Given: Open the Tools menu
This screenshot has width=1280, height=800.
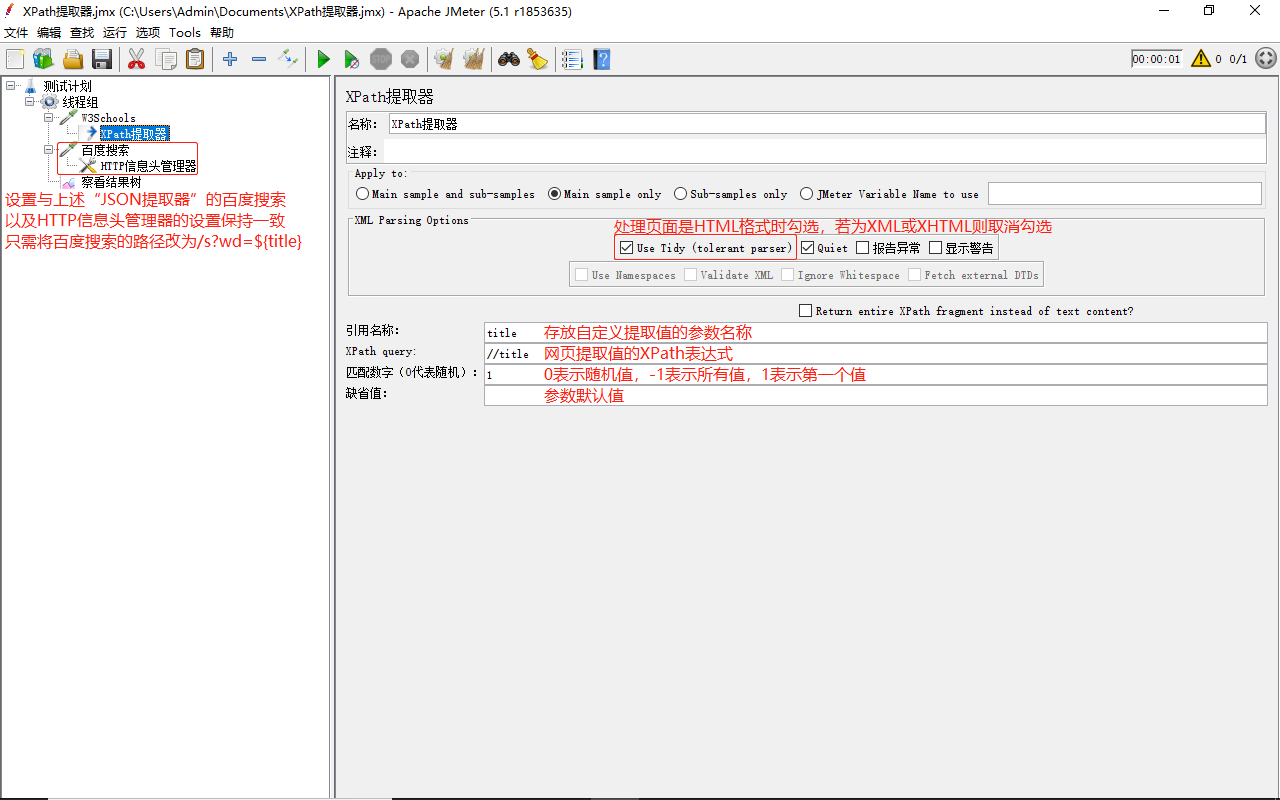Looking at the screenshot, I should (185, 33).
